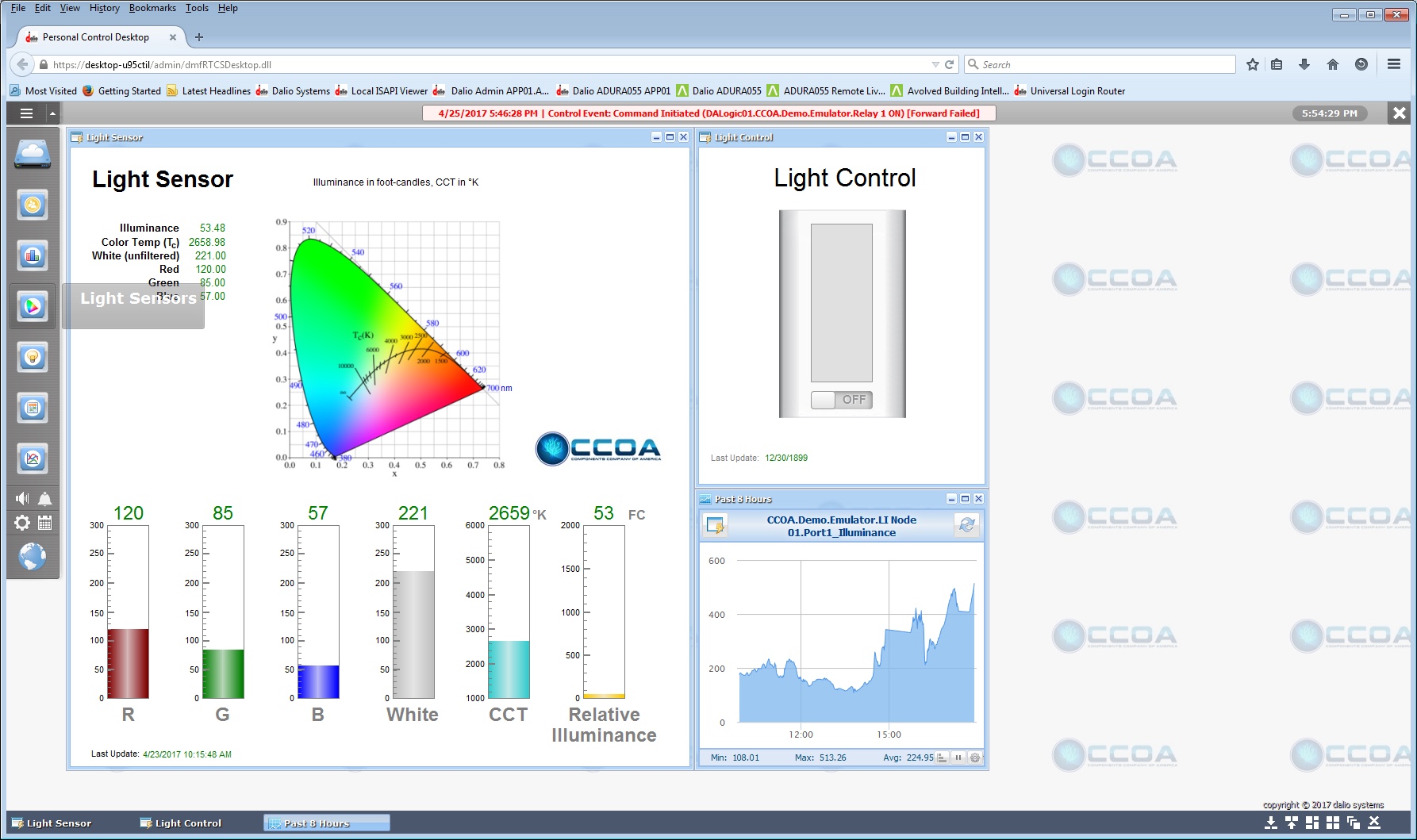Refresh the Past 8 Hours chart
1417x840 pixels.
point(966,525)
